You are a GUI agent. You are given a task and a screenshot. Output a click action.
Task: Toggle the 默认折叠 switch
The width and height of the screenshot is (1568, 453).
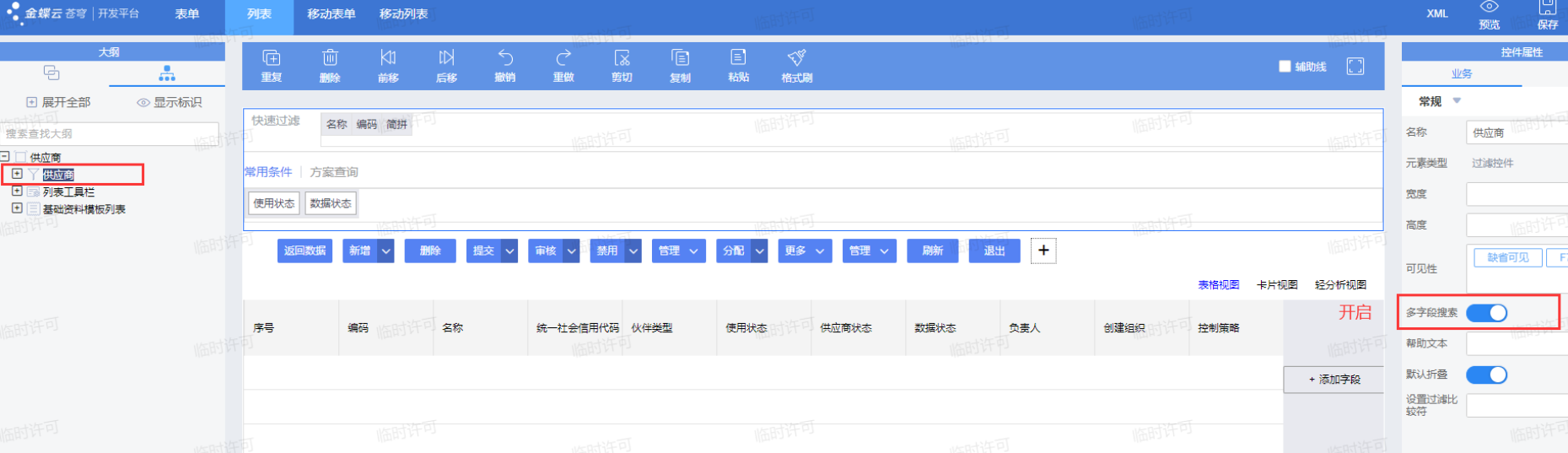pyautogui.click(x=1486, y=375)
